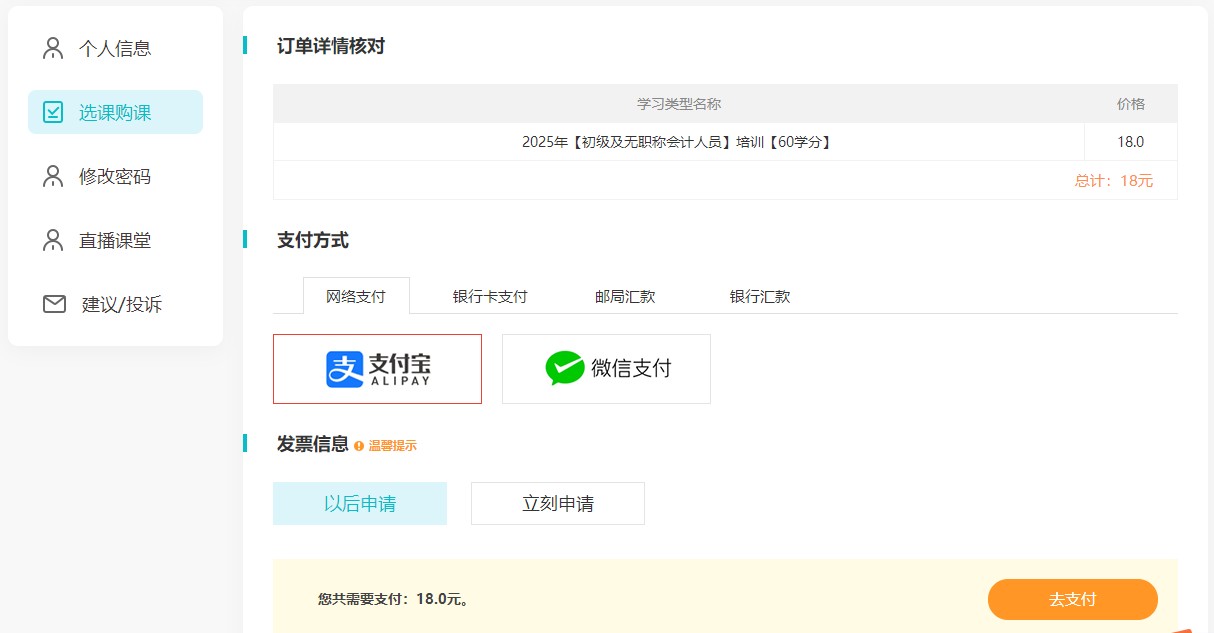Select 以后申请 invoice option
The height and width of the screenshot is (633, 1214).
pyautogui.click(x=360, y=503)
